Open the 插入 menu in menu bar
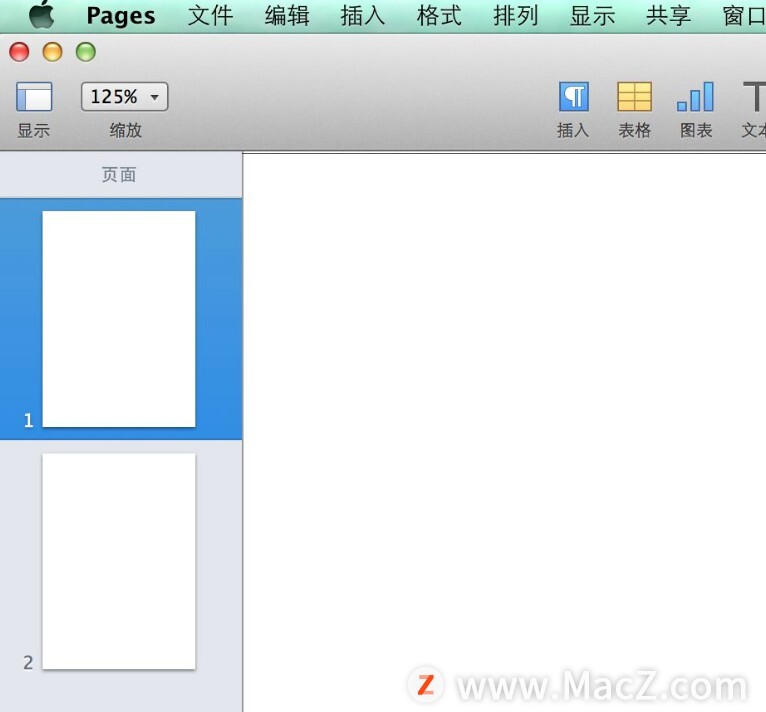The height and width of the screenshot is (712, 766). [x=363, y=16]
